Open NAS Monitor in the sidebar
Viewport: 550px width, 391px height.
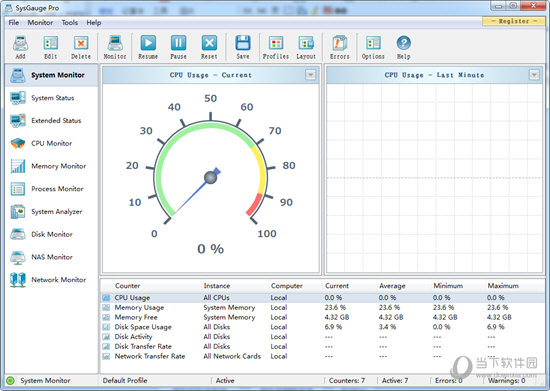52,257
